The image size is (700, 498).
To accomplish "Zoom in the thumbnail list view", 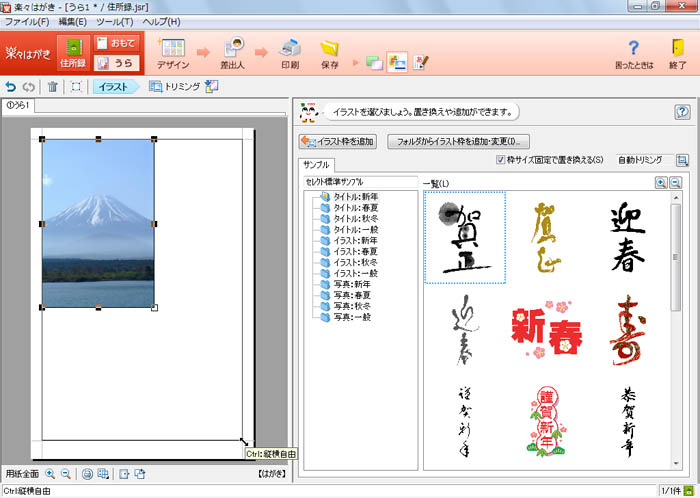I will click(x=660, y=182).
